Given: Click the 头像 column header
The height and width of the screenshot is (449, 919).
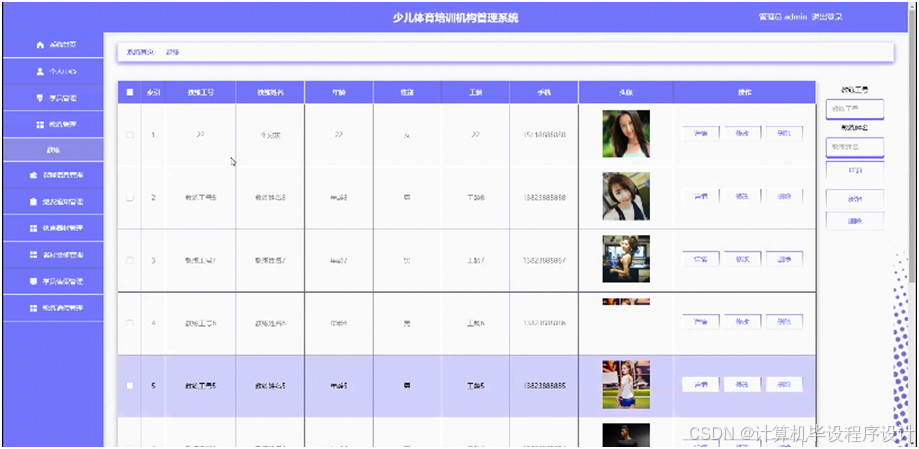Looking at the screenshot, I should pyautogui.click(x=626, y=92).
